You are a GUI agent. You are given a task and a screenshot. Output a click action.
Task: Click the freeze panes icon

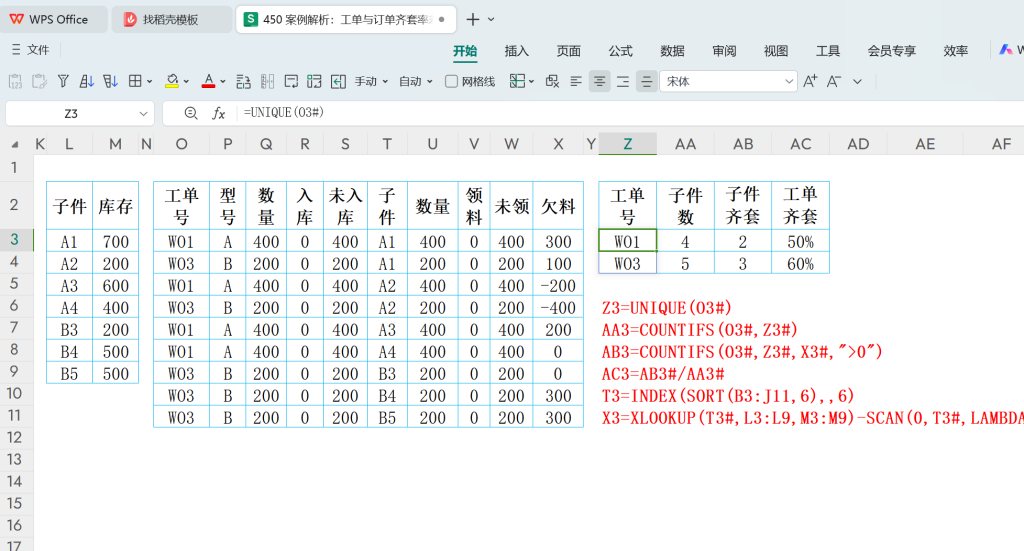point(517,82)
